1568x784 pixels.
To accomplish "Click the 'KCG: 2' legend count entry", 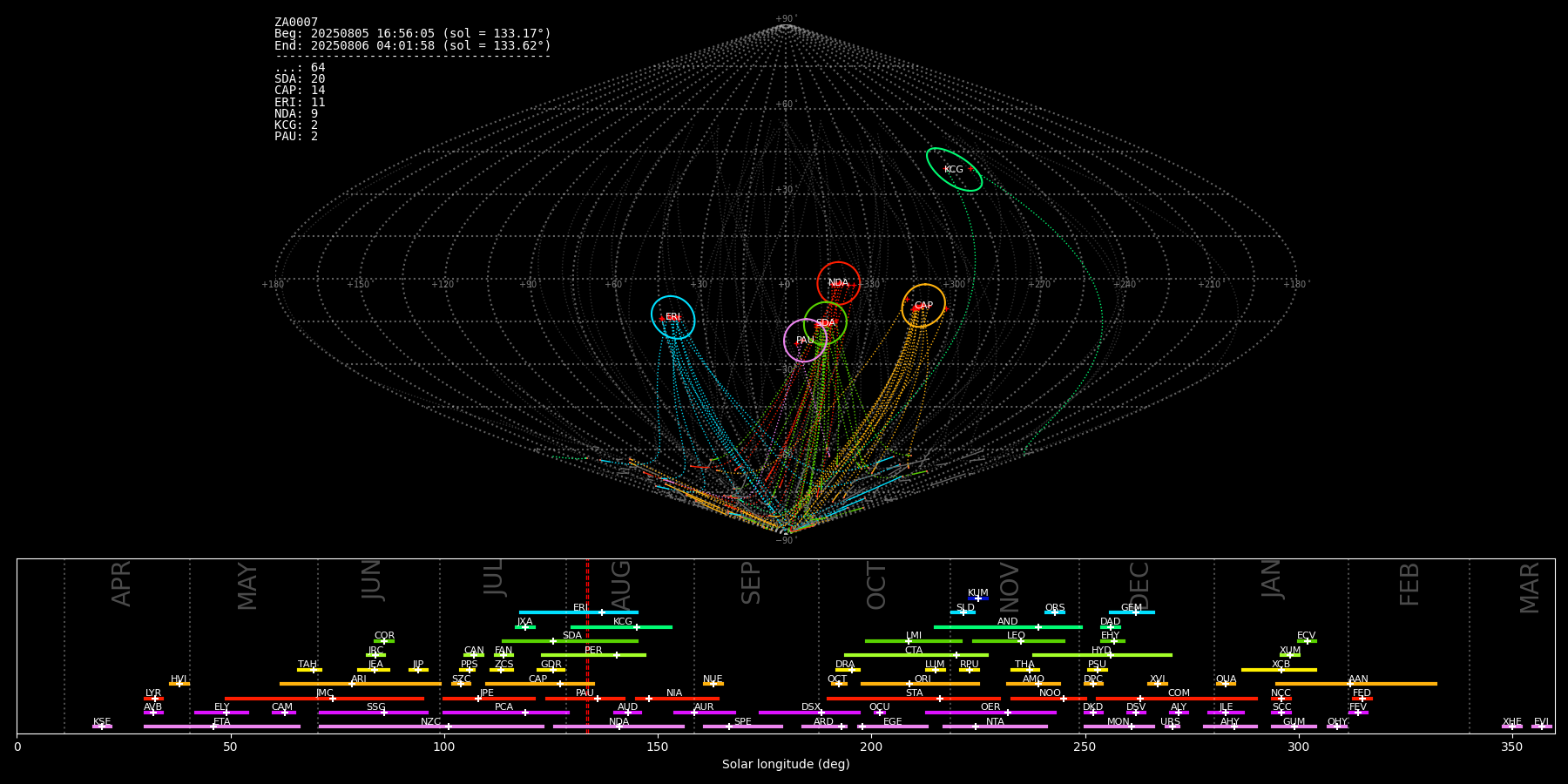I will [x=296, y=125].
